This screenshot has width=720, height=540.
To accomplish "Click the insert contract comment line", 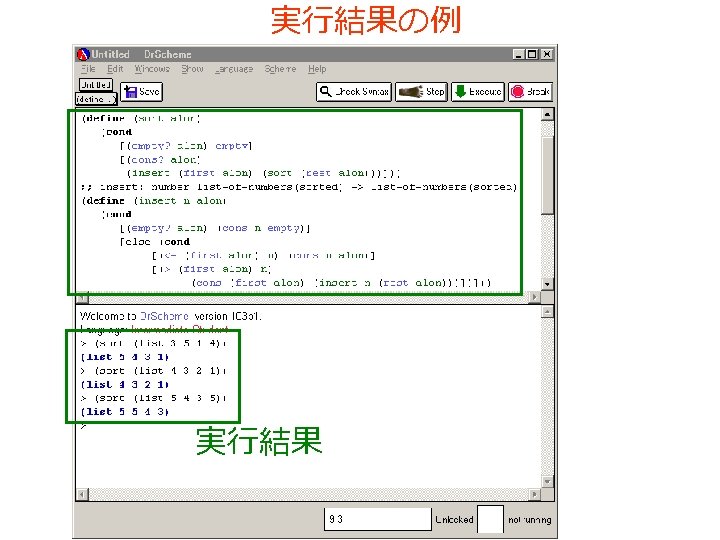I will pyautogui.click(x=299, y=187).
